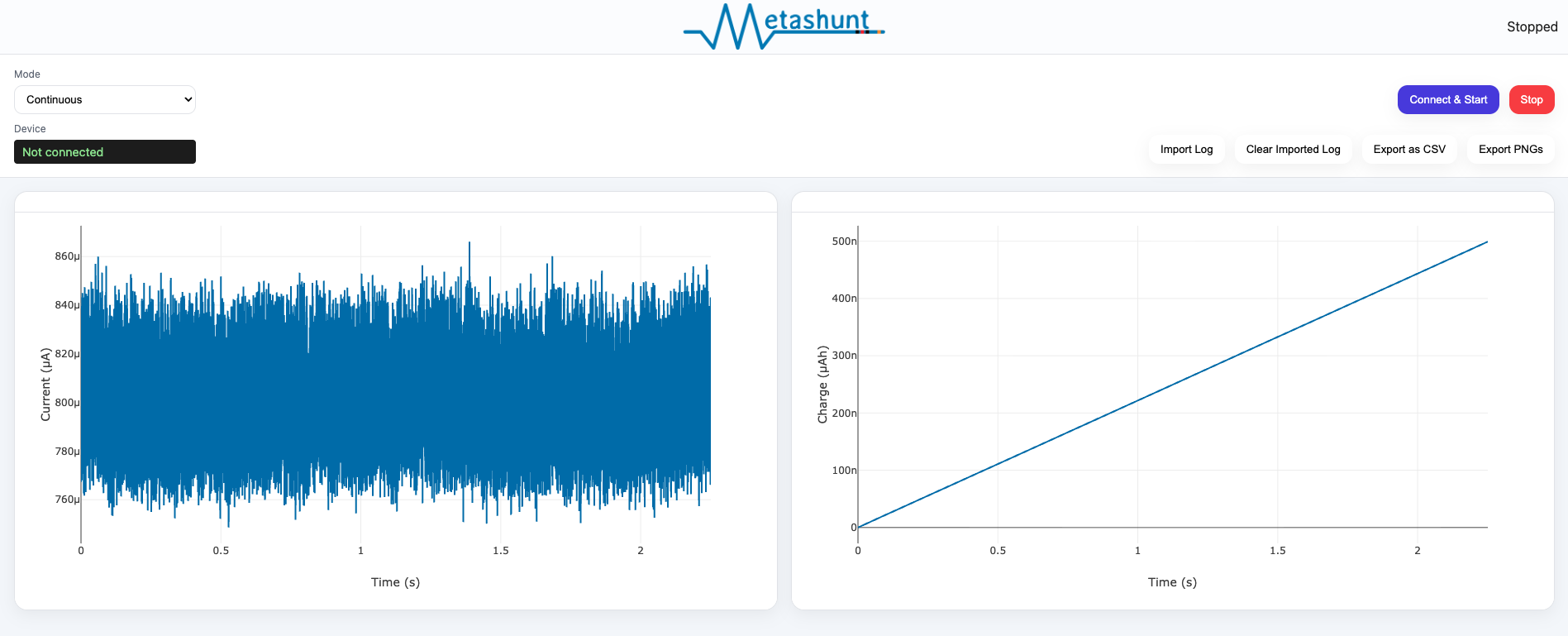Click the blue current waveform plot
This screenshot has height=636, width=1568.
[x=395, y=389]
